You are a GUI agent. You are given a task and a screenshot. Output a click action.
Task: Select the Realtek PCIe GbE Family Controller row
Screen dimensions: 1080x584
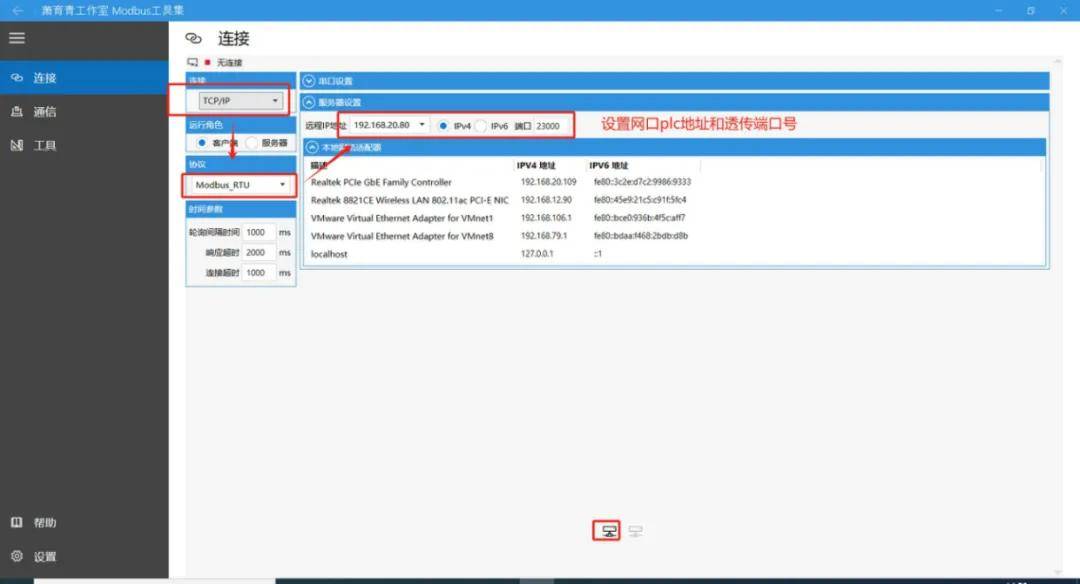pyautogui.click(x=381, y=182)
